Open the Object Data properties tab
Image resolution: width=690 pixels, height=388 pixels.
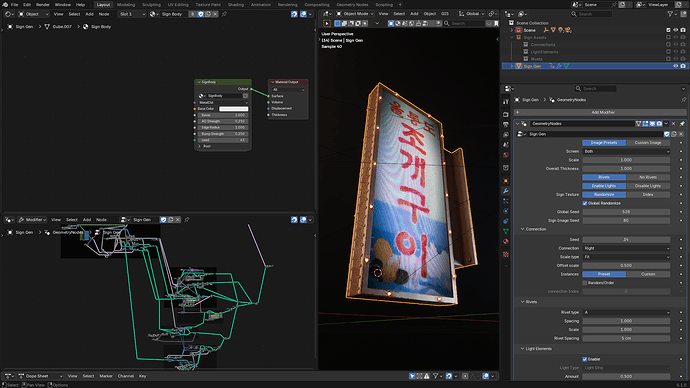coord(506,231)
